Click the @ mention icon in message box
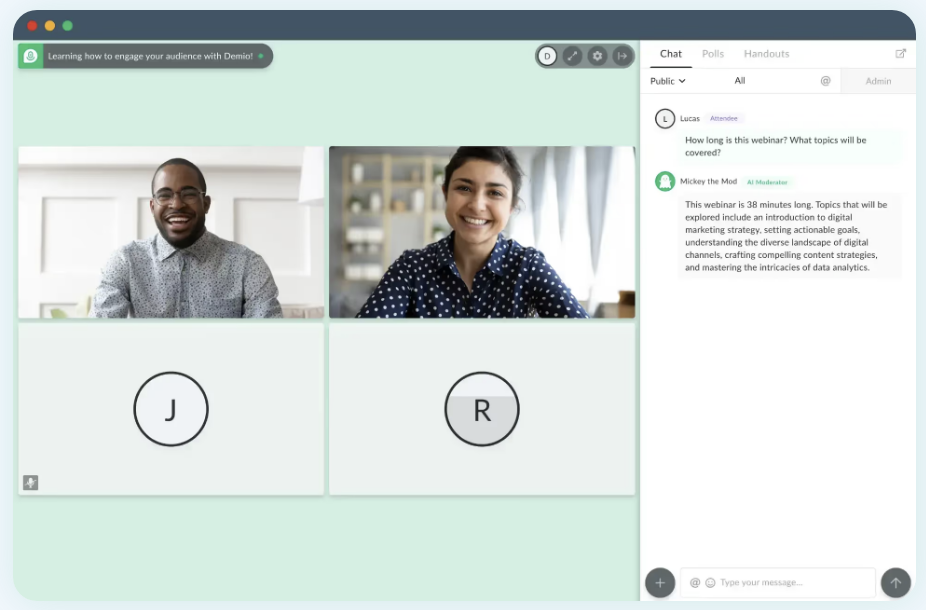Screen dimensions: 926x610 click(x=695, y=582)
